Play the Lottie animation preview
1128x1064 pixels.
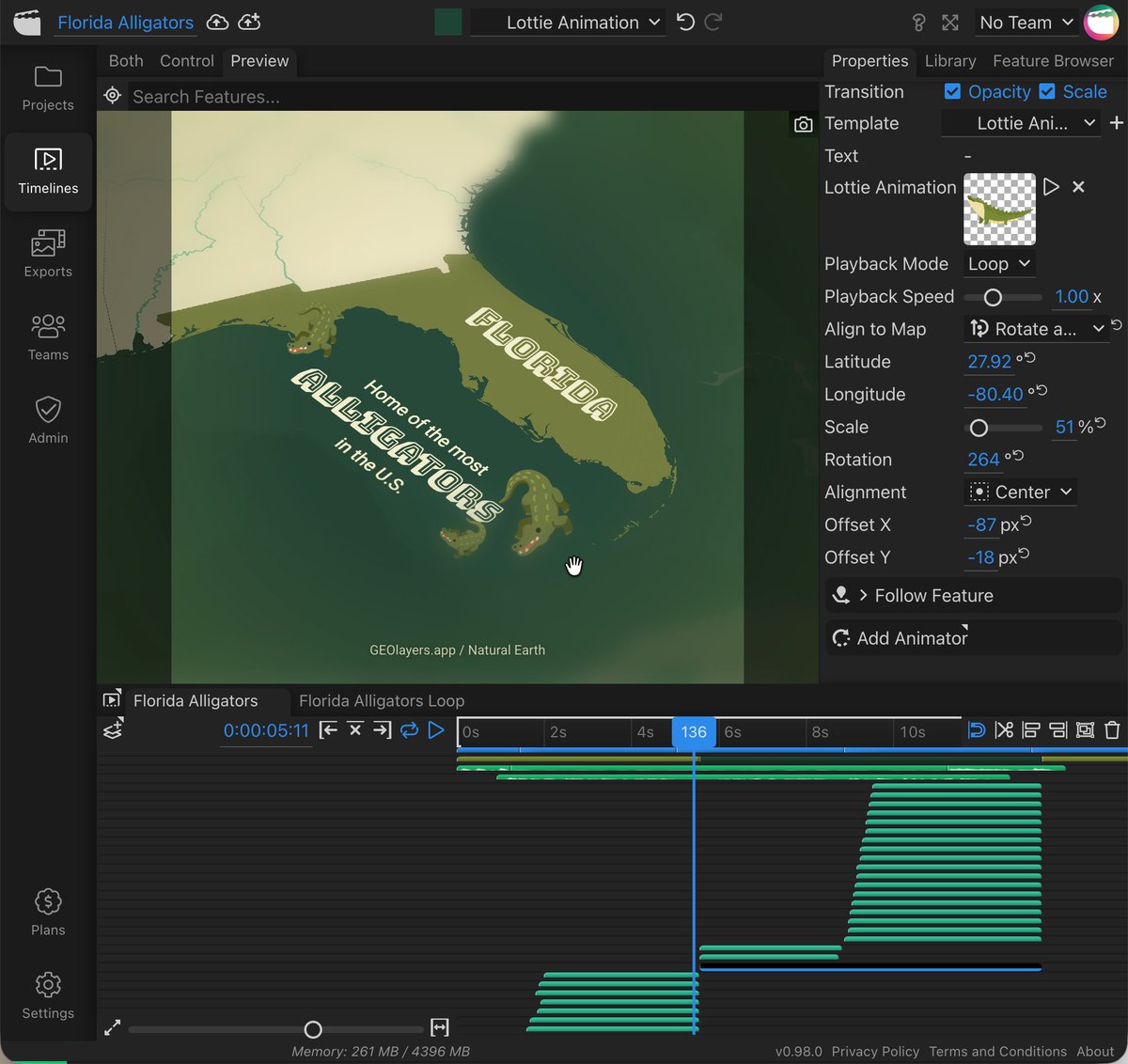tap(1051, 187)
